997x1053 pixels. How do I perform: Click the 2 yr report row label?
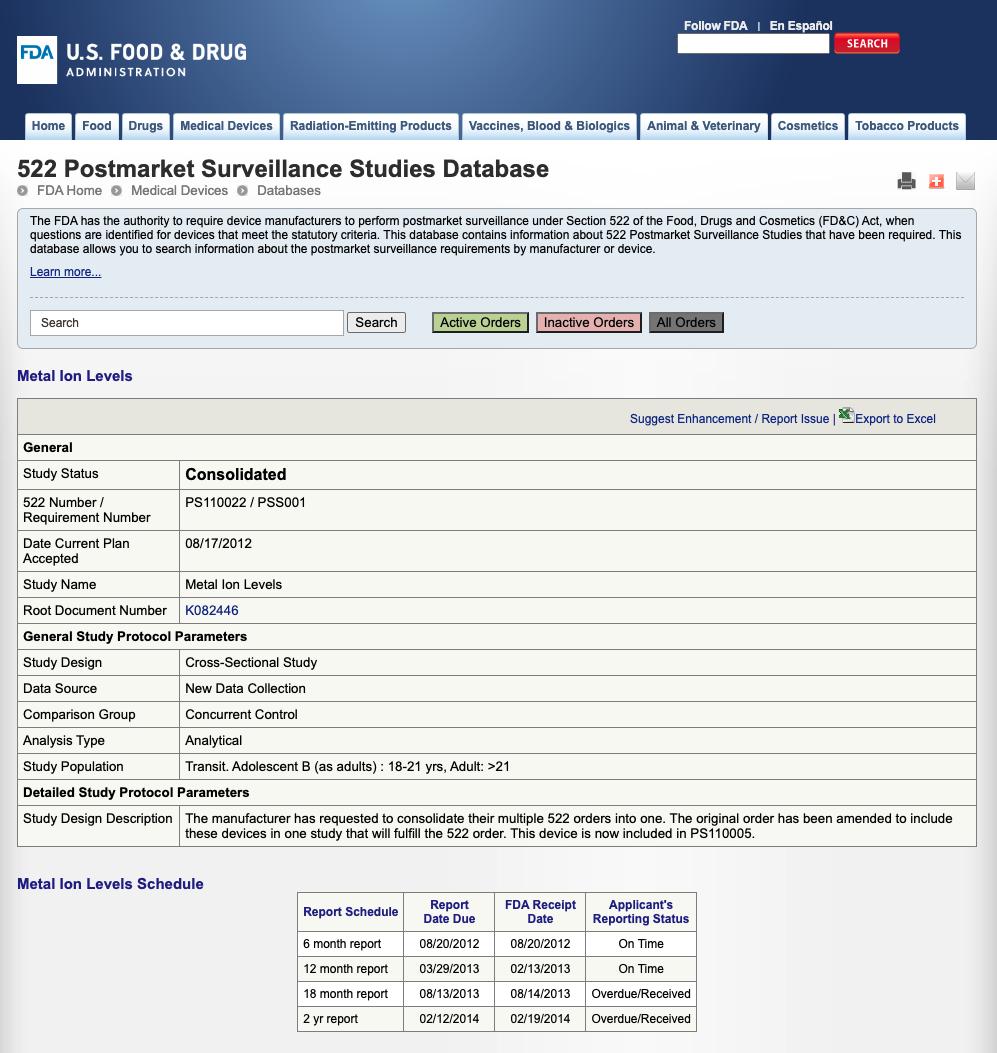pos(330,1019)
